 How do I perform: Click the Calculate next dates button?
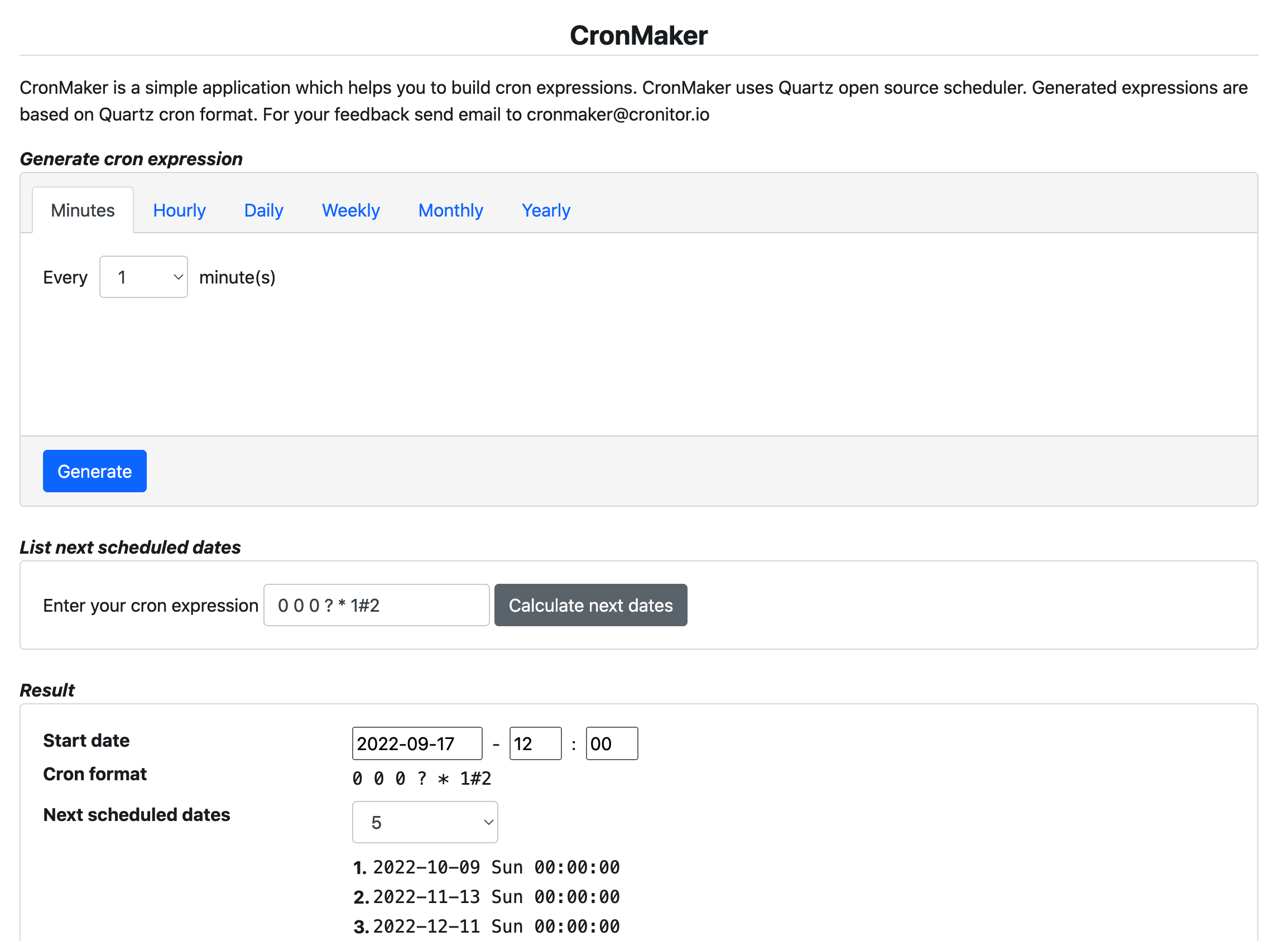(x=590, y=605)
